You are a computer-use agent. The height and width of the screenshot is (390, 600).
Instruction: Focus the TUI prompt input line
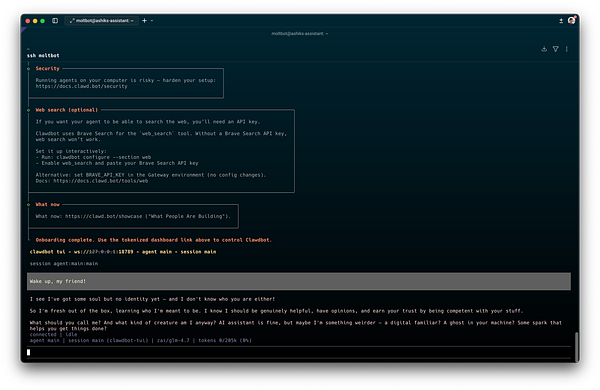pyautogui.click(x=299, y=352)
